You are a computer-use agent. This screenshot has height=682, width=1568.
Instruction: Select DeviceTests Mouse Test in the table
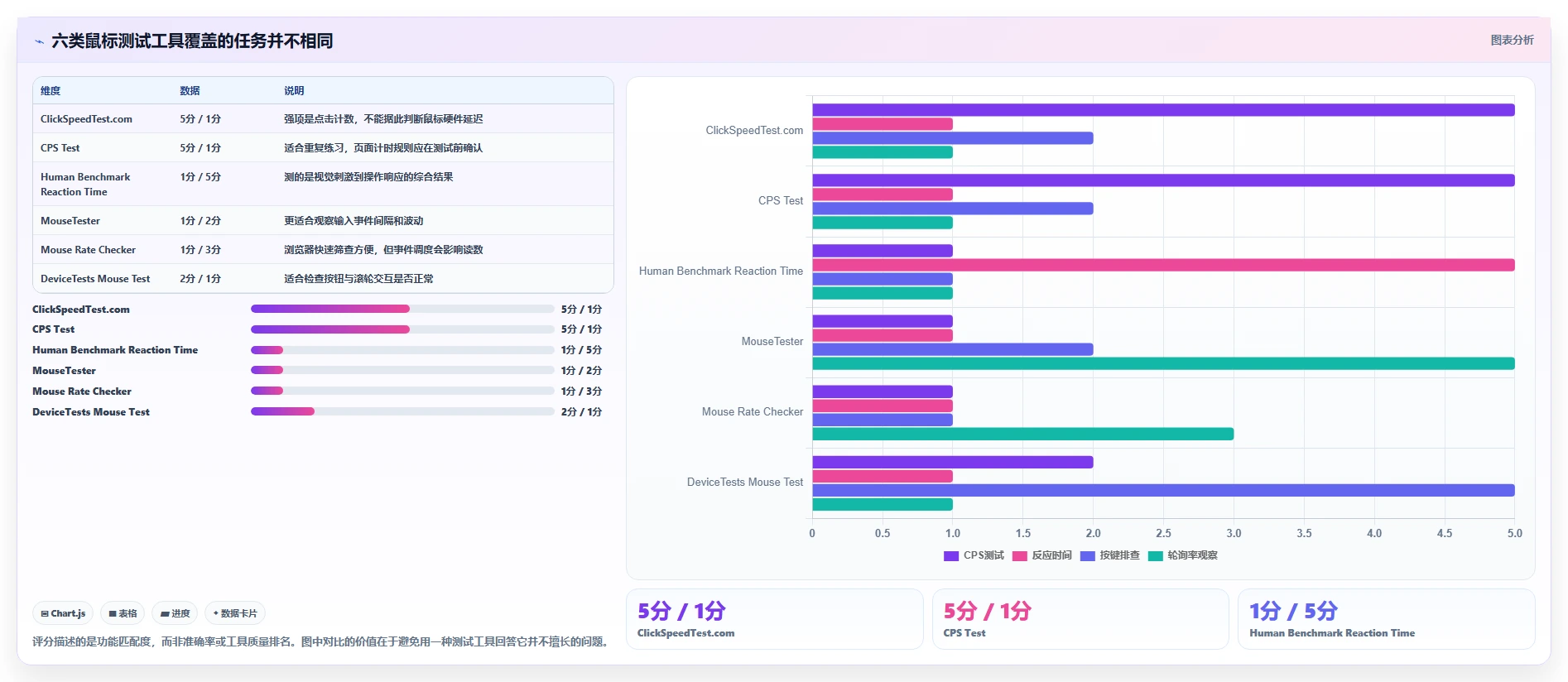(x=95, y=279)
